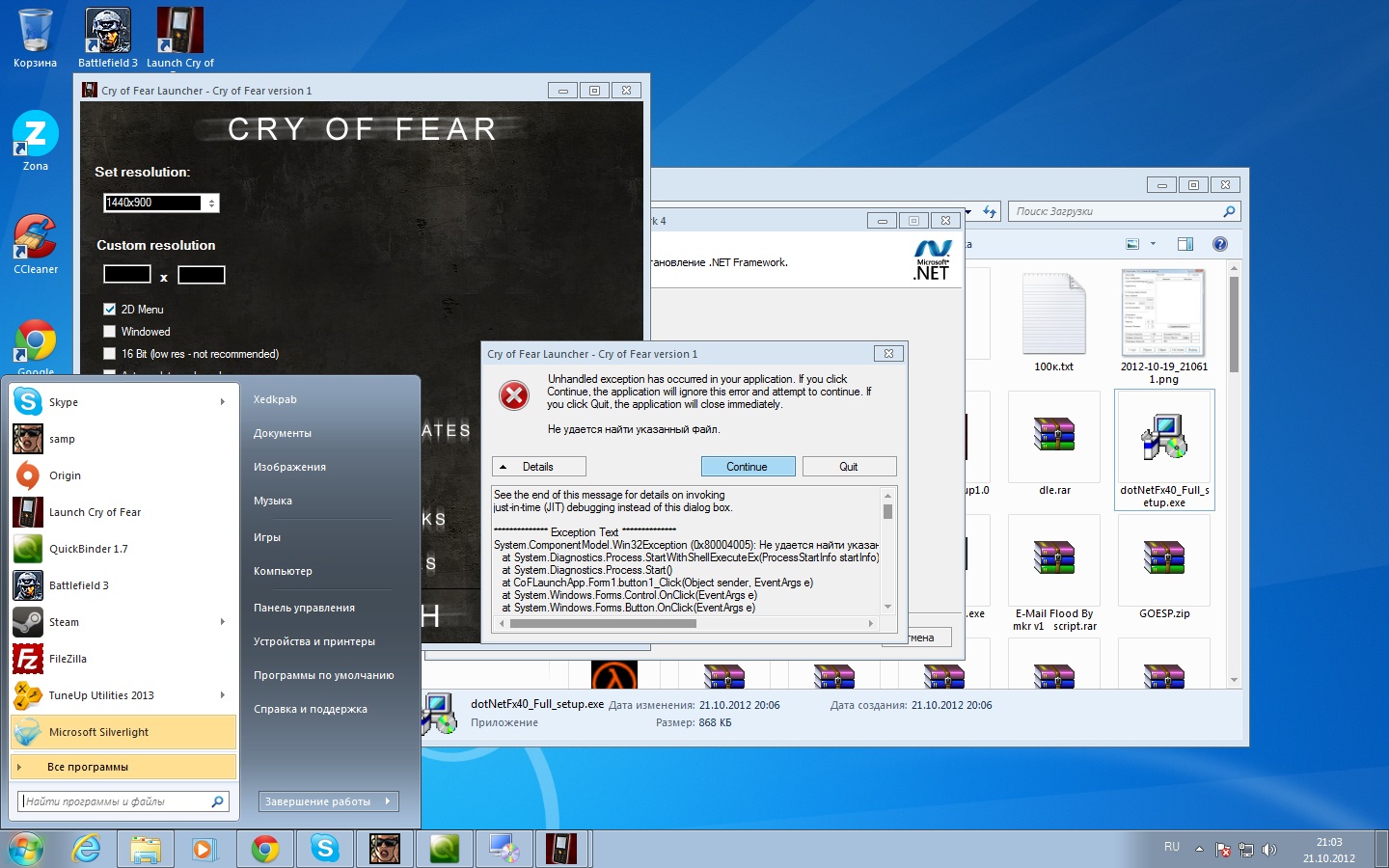This screenshot has height=868, width=1389.
Task: Open Explorer view options dropdown arrow
Action: [x=1153, y=244]
